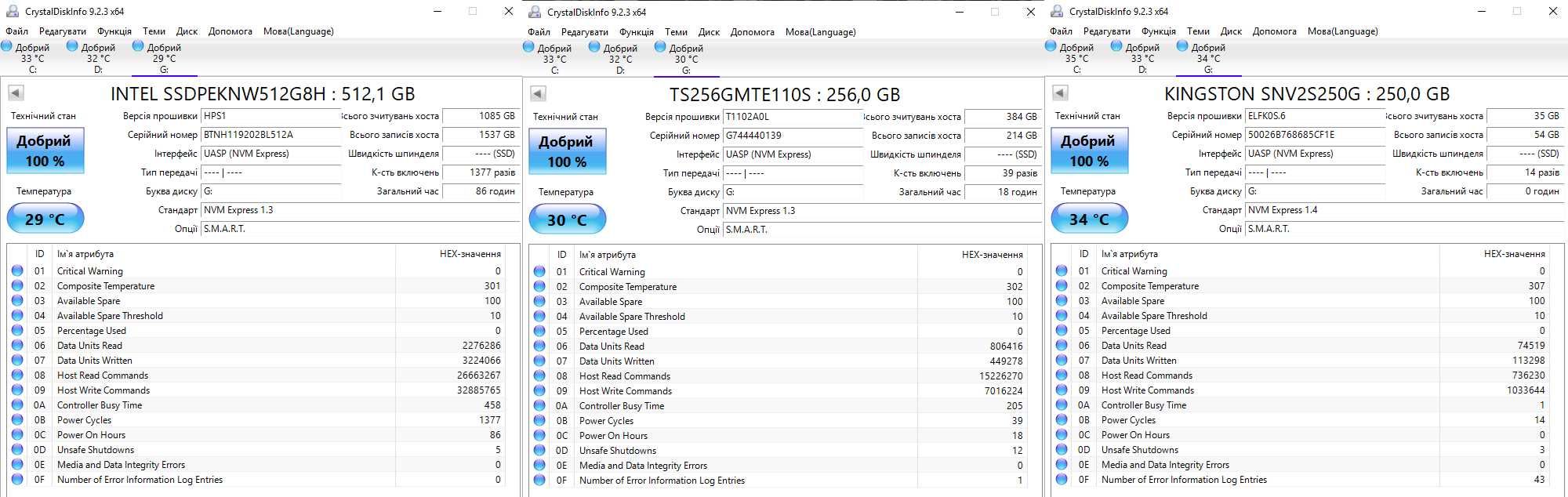
Task: Click status orb for Number of Error Log Entries, Kingston
Action: click(1062, 479)
